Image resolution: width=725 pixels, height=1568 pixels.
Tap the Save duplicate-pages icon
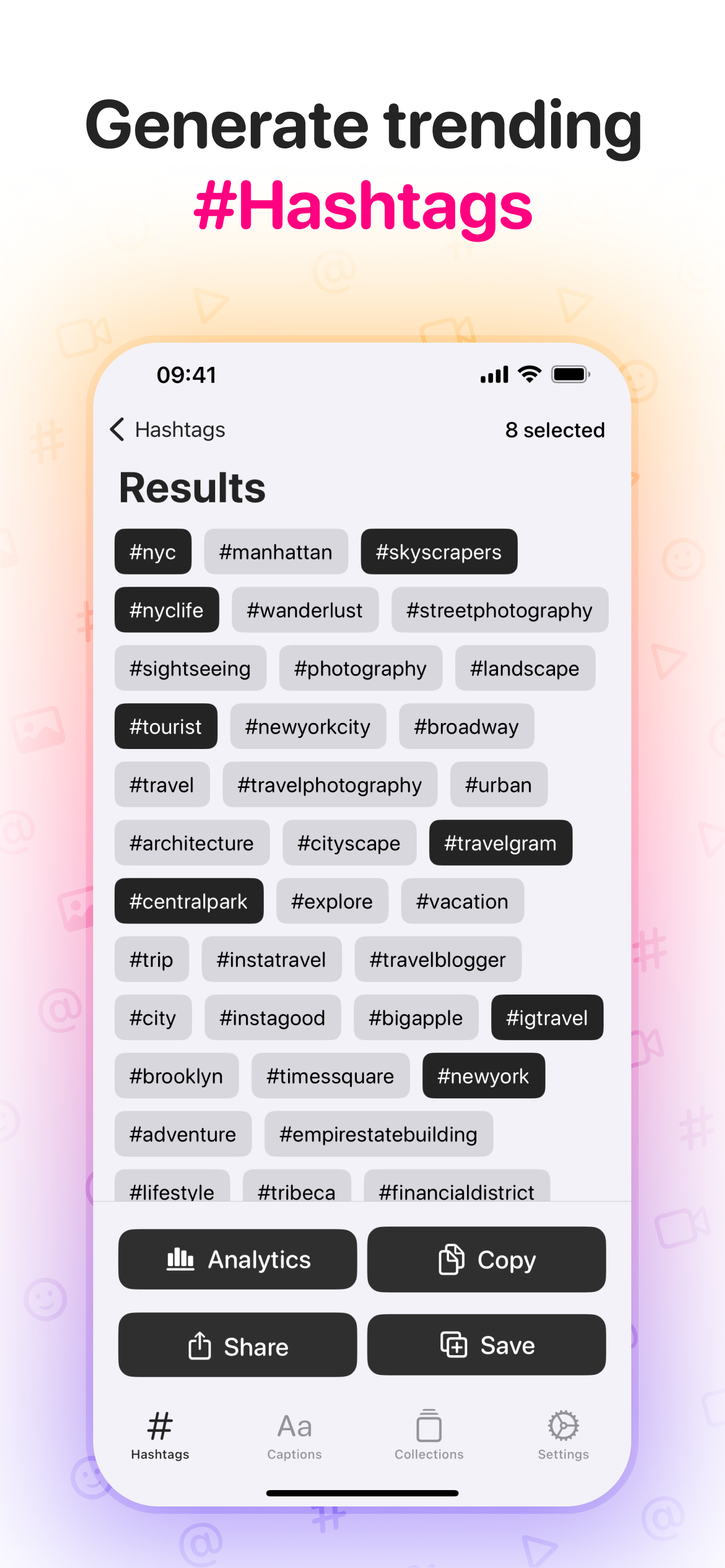pyautogui.click(x=453, y=1344)
